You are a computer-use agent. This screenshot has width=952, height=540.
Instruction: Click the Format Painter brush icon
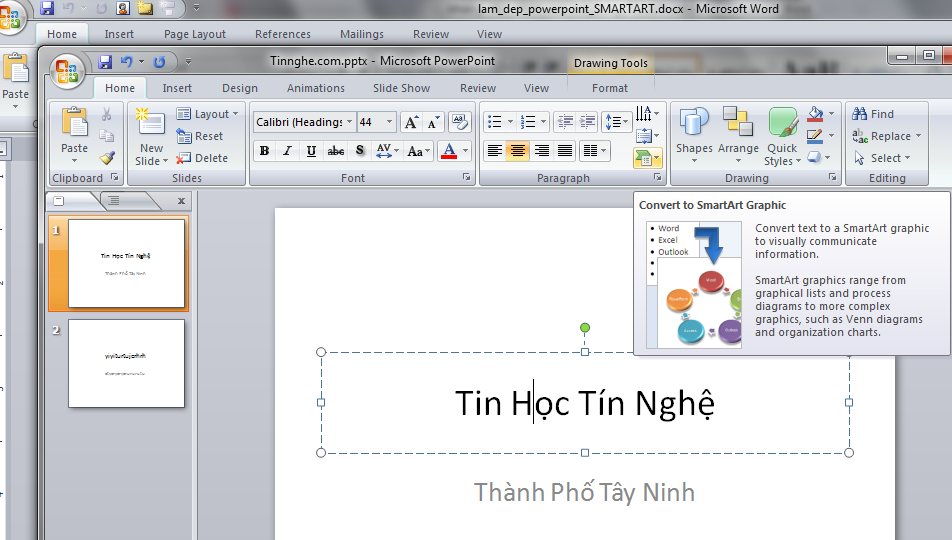[x=107, y=157]
